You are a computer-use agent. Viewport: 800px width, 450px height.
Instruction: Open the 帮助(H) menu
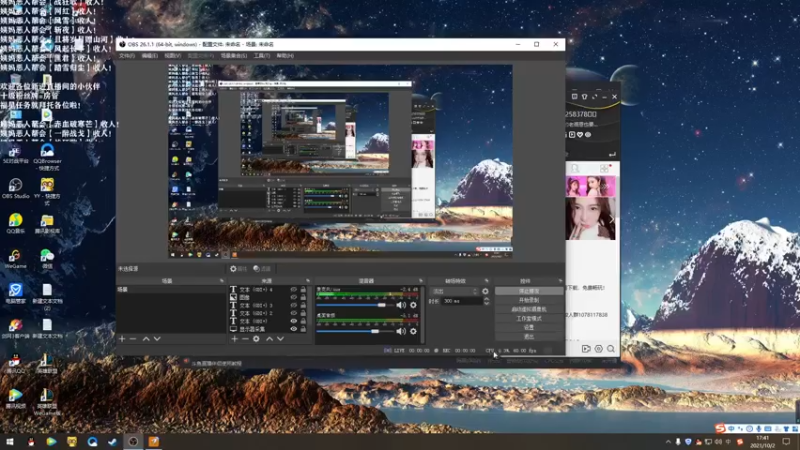coord(285,56)
